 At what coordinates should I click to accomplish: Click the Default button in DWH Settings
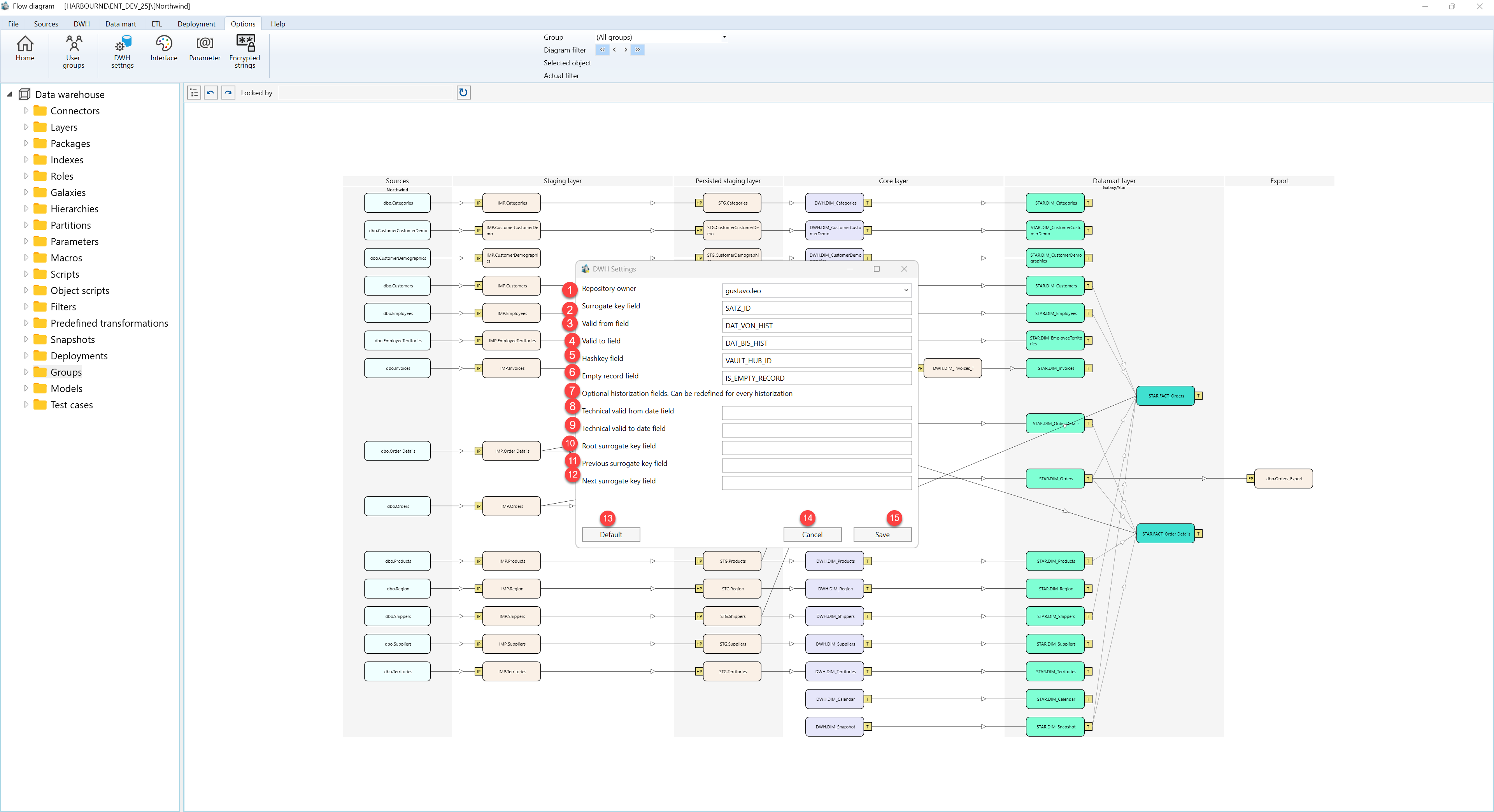coord(611,534)
